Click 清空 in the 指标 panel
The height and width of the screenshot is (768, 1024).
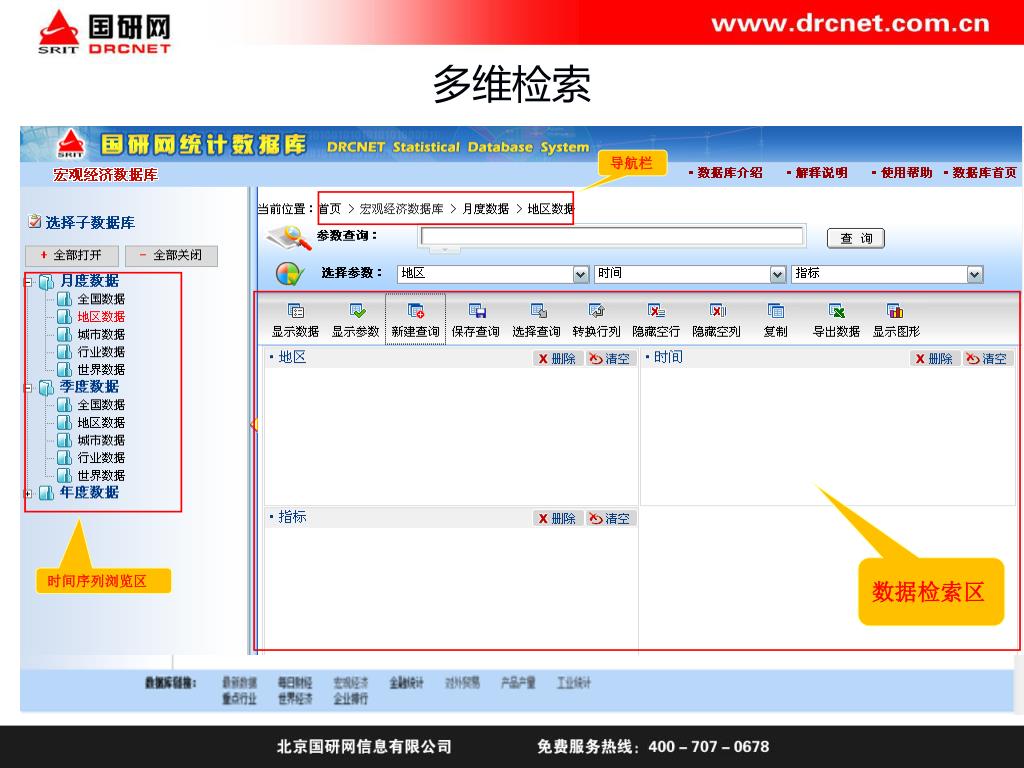pos(611,519)
